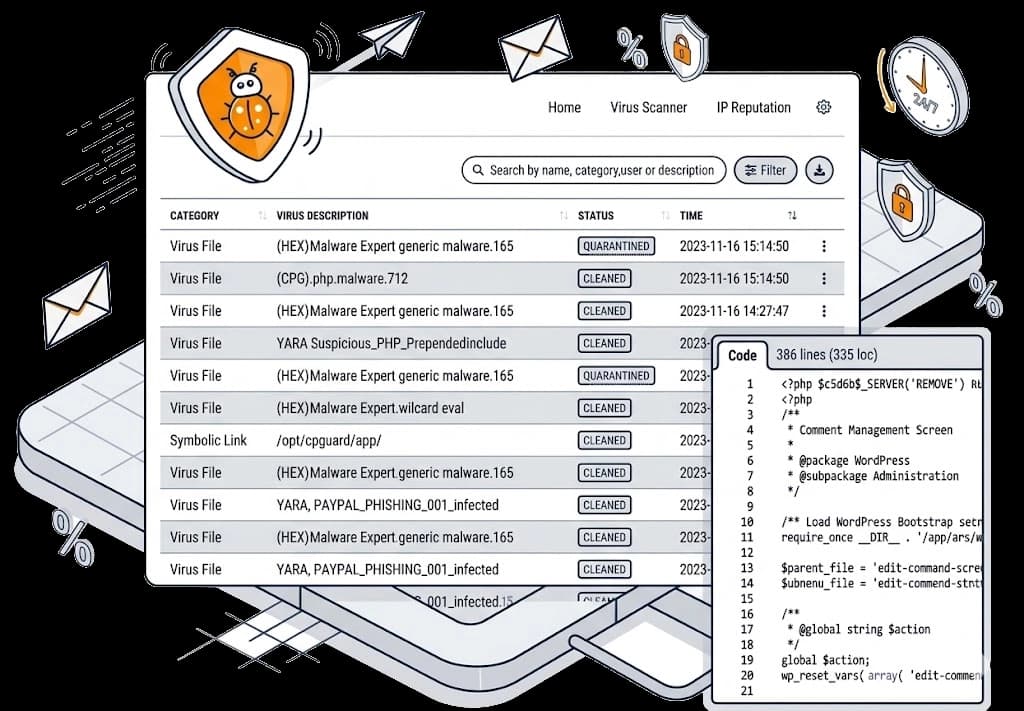Select the '/opt/cpguard/app/' path cell

tap(328, 441)
